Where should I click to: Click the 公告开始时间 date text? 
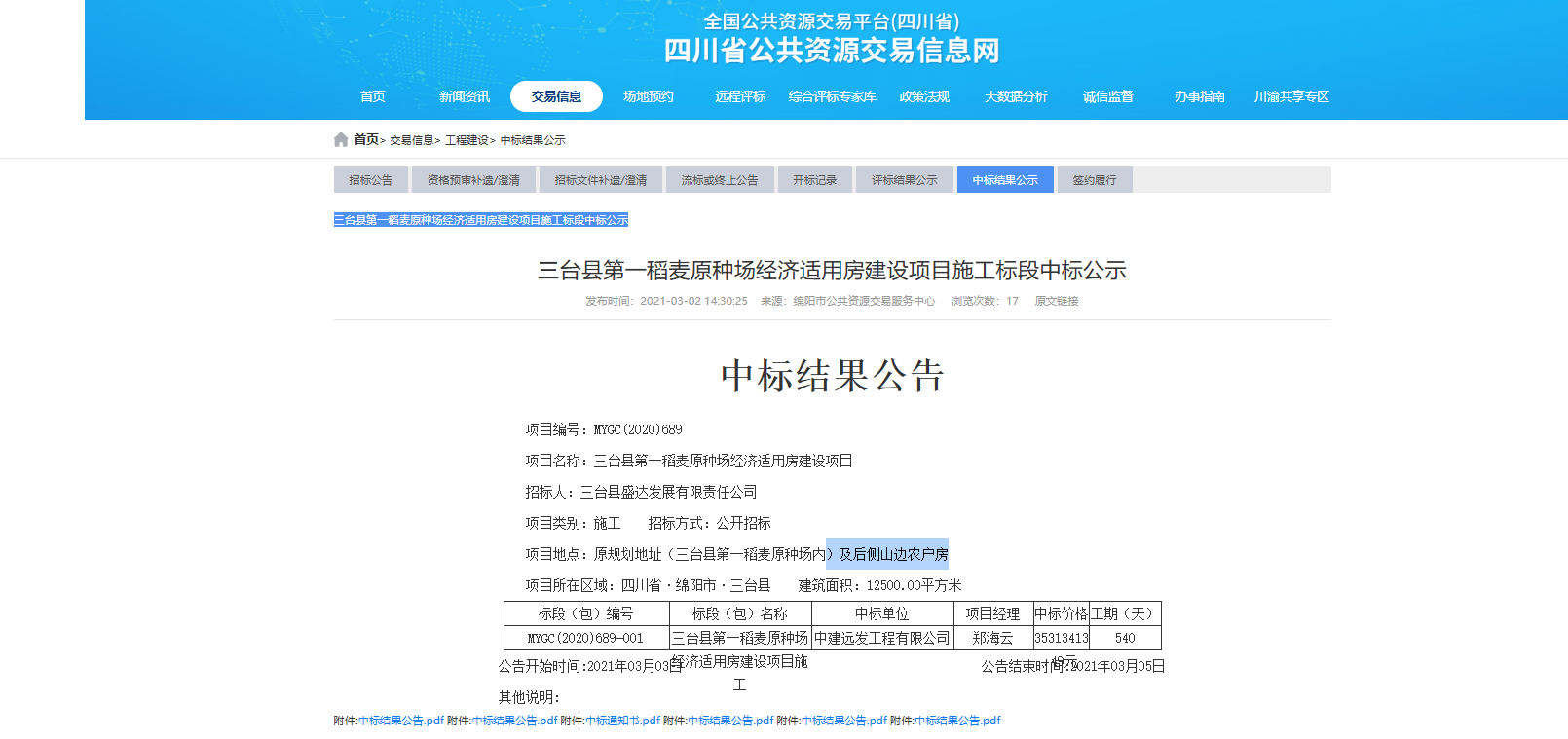590,666
